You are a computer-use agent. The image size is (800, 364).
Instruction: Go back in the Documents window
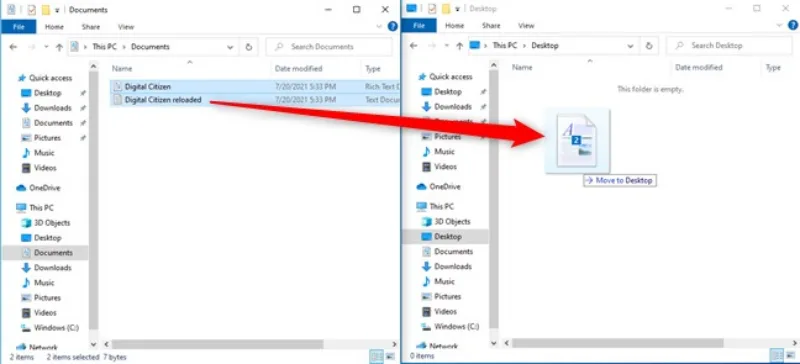tap(13, 46)
